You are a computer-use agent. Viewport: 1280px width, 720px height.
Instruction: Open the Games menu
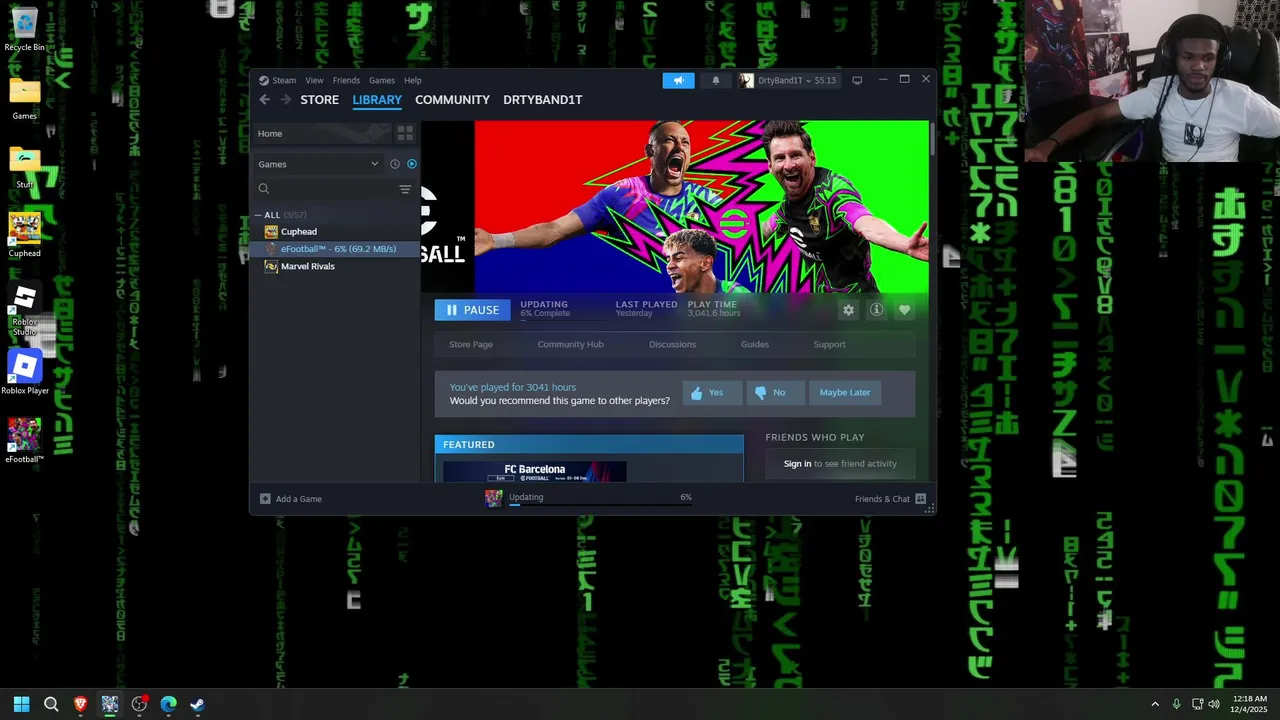(x=382, y=80)
